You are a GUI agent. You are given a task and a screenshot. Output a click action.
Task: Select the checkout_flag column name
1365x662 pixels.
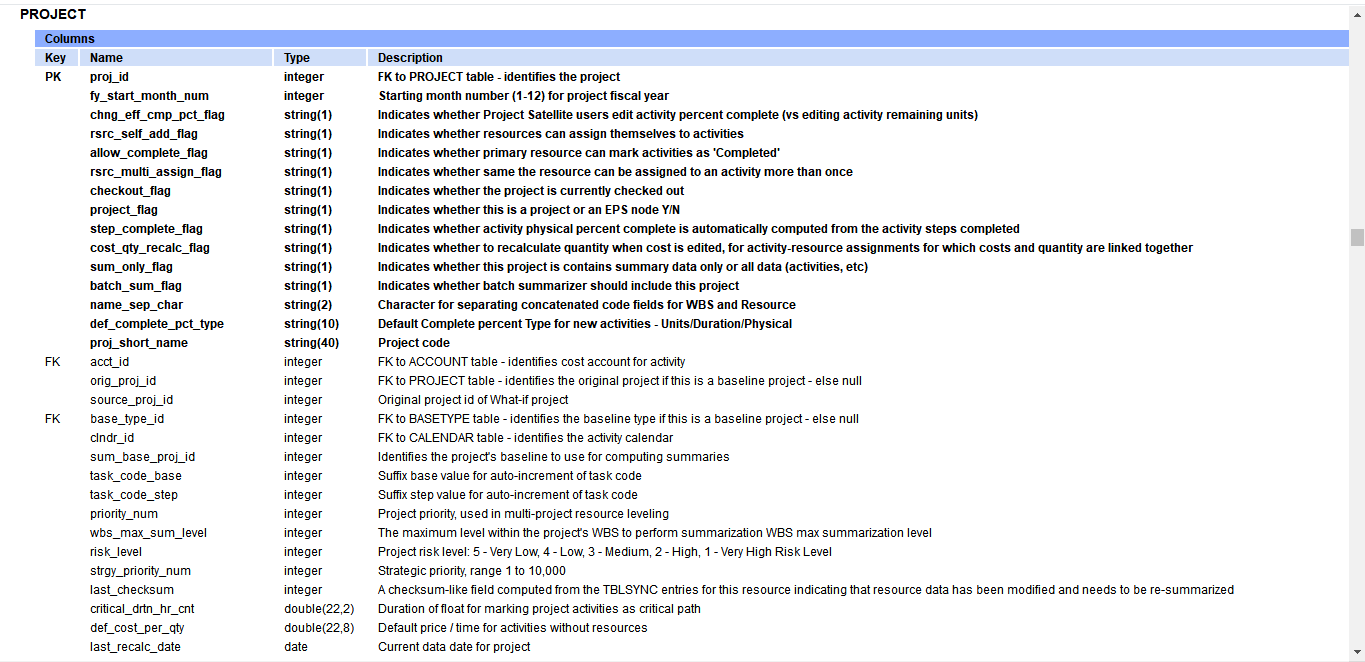[130, 191]
